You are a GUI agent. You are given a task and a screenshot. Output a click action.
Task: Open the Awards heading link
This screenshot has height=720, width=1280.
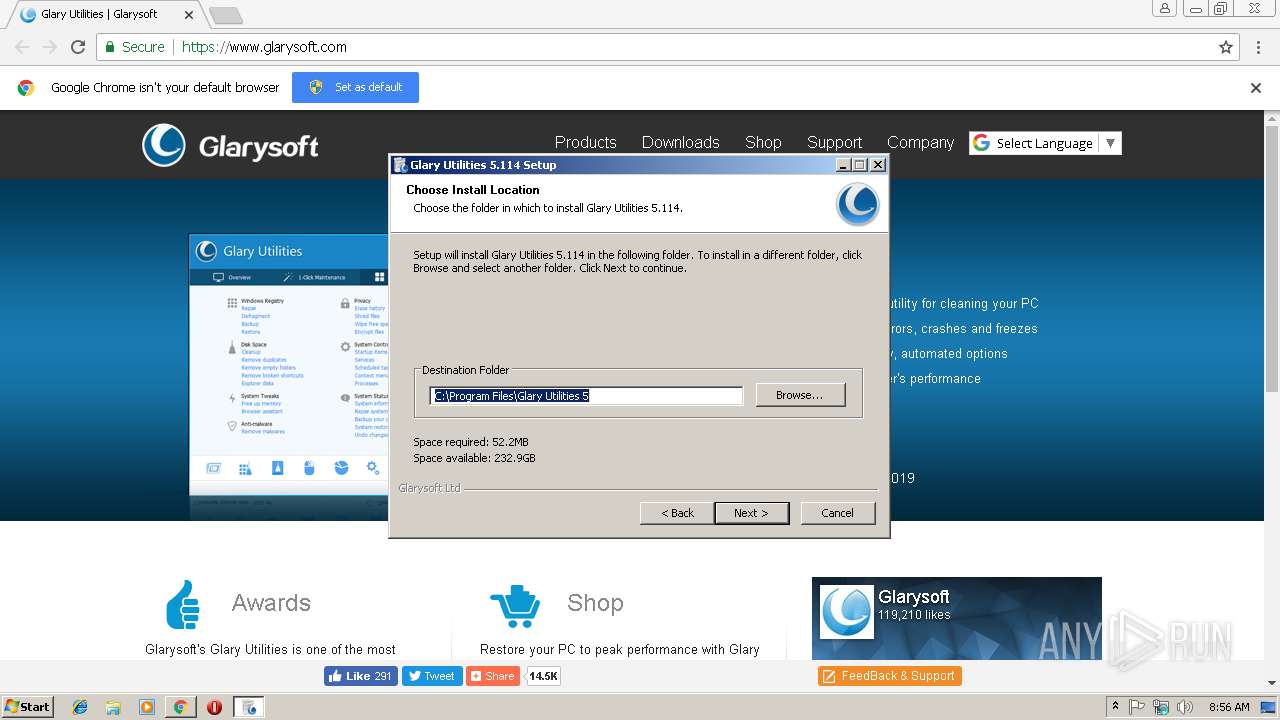pos(271,603)
